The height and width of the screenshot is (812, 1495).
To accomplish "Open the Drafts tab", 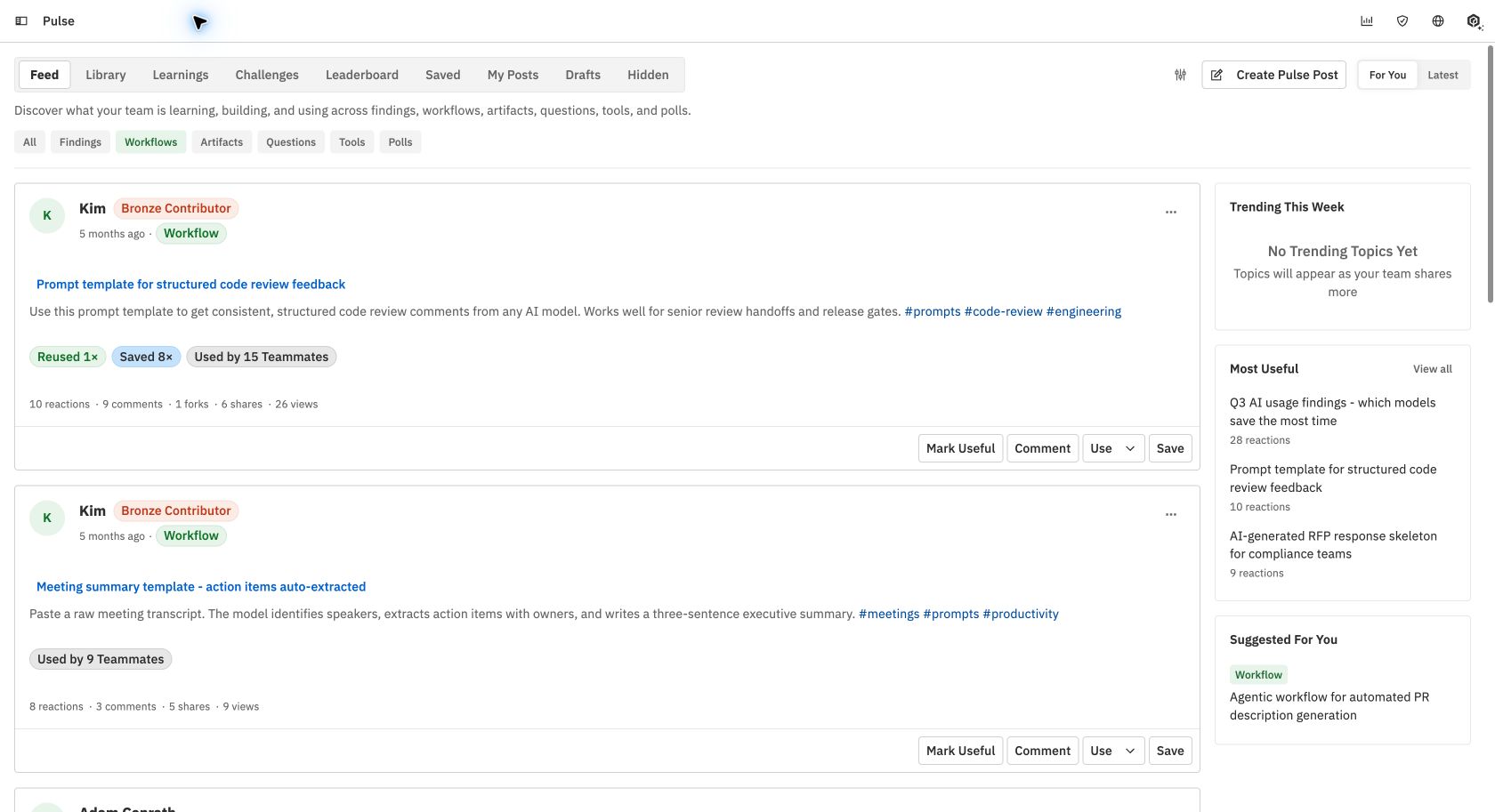I will (x=583, y=75).
